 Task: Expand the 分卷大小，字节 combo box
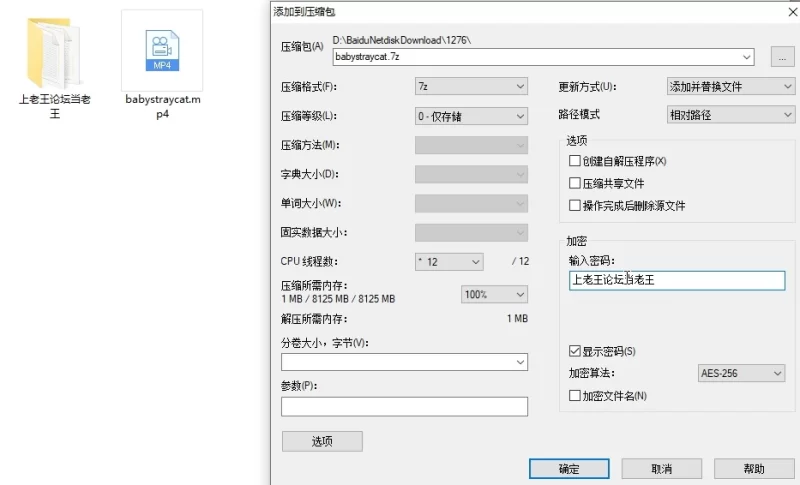coord(520,362)
